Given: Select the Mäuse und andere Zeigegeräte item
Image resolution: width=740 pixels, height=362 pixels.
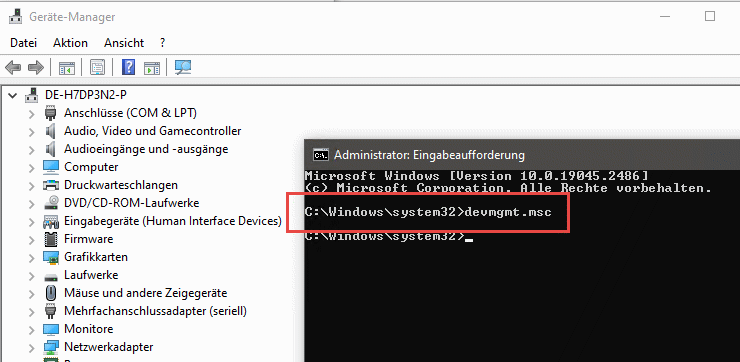Looking at the screenshot, I should pyautogui.click(x=145, y=293).
